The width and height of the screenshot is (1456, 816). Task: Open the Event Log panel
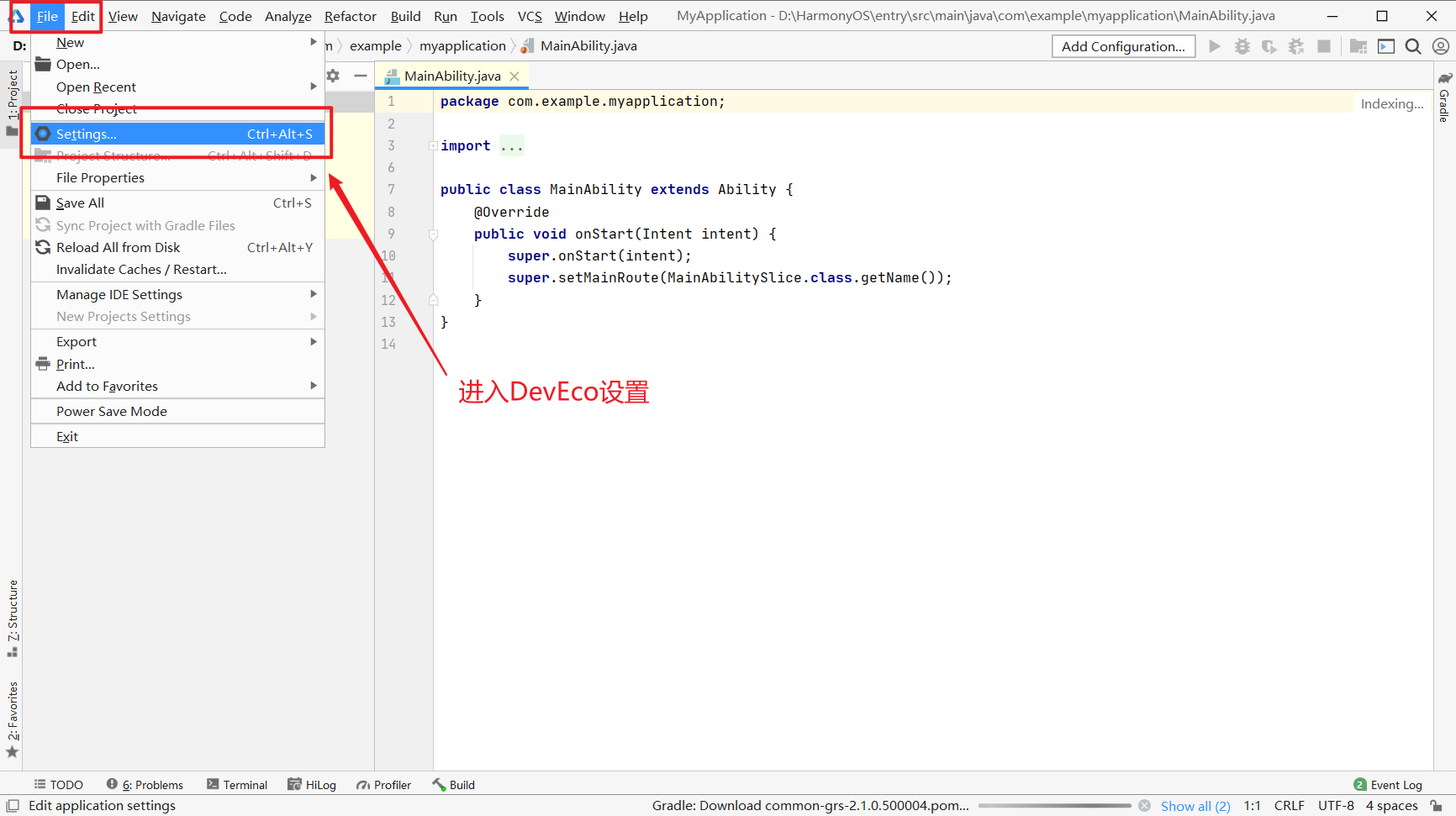1388,785
